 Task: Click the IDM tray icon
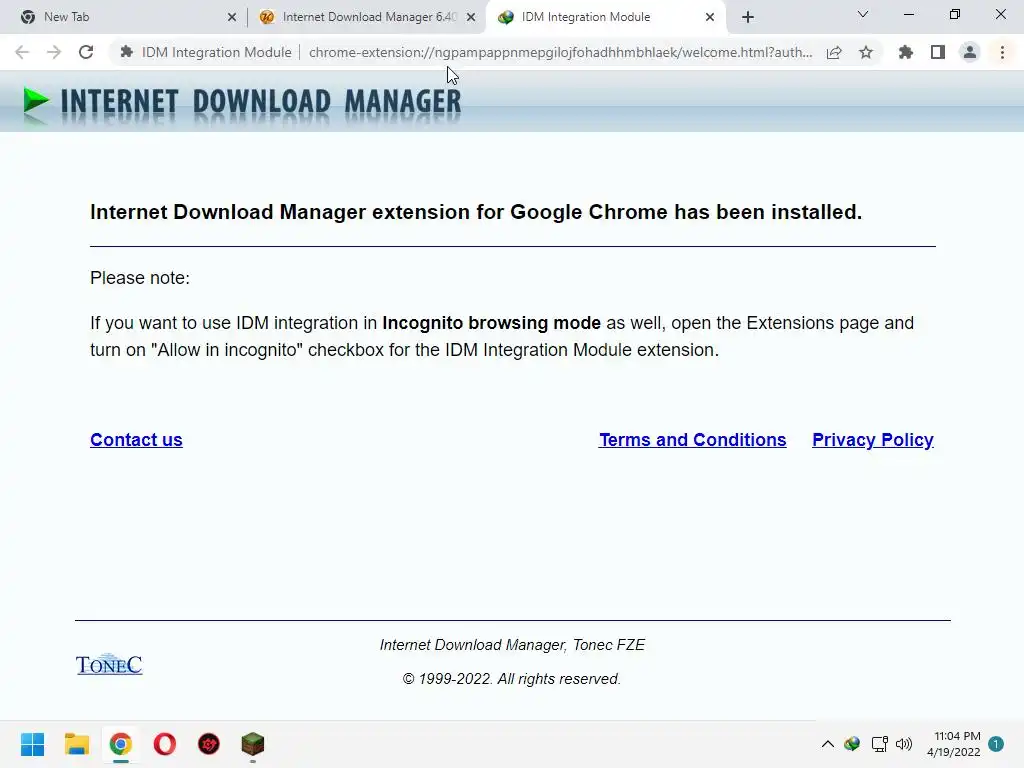coord(852,744)
